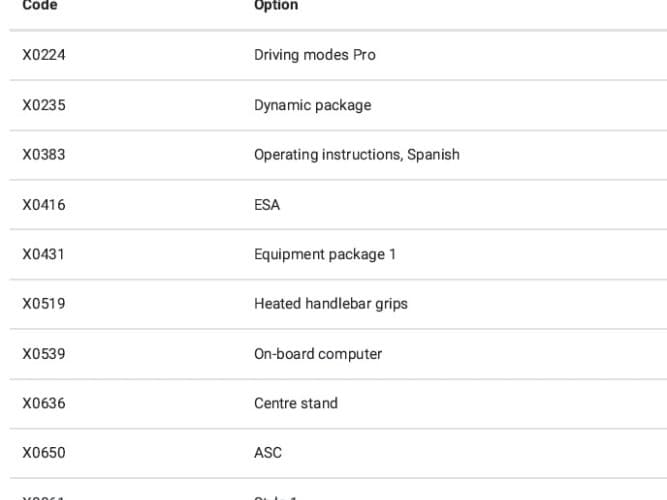Select Equipment package 1 option
This screenshot has height=500, width=667.
(x=325, y=254)
